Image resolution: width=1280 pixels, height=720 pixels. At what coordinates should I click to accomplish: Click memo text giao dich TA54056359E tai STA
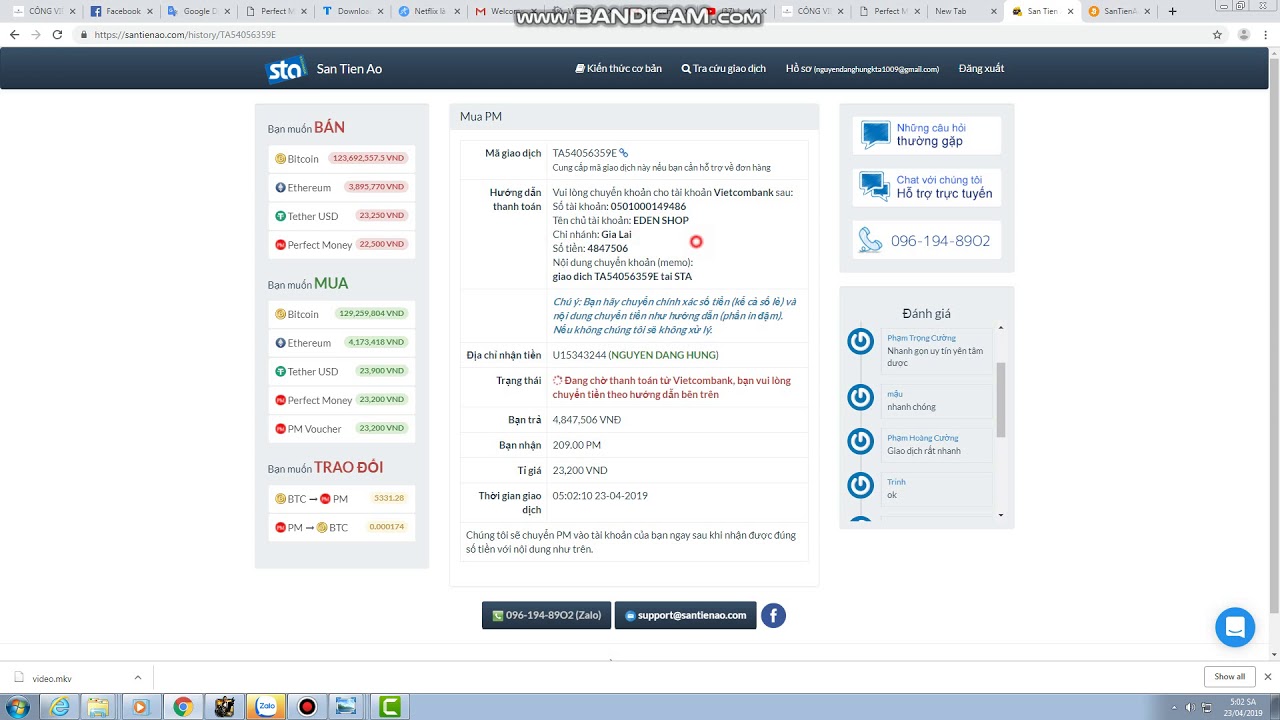coord(622,276)
